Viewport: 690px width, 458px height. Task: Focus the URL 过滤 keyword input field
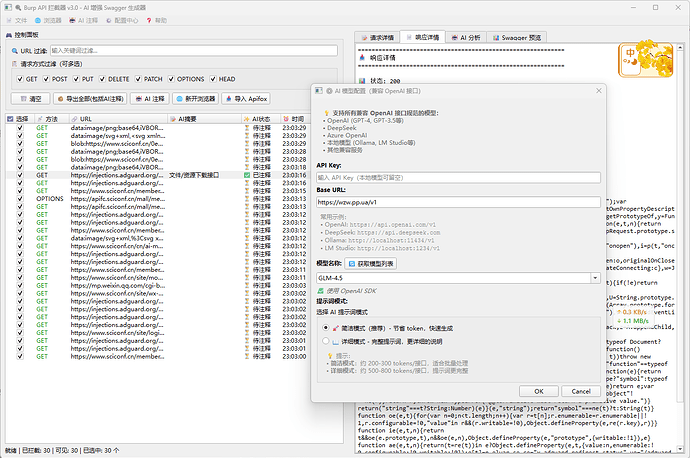[x=194, y=51]
